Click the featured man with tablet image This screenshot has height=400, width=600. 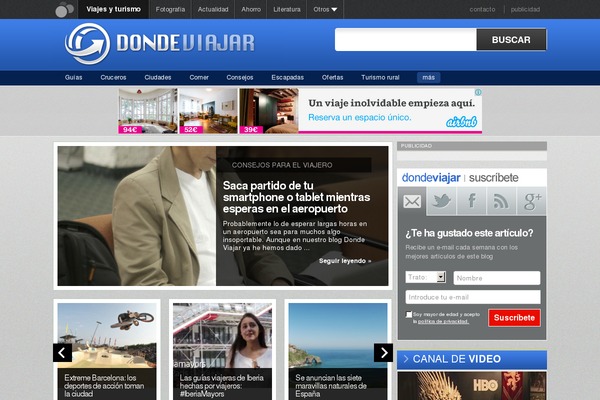point(137,216)
